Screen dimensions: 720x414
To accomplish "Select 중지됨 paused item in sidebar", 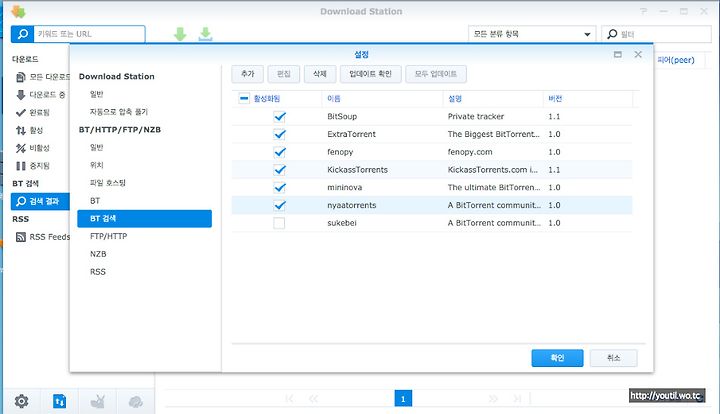I will pyautogui.click(x=33, y=166).
